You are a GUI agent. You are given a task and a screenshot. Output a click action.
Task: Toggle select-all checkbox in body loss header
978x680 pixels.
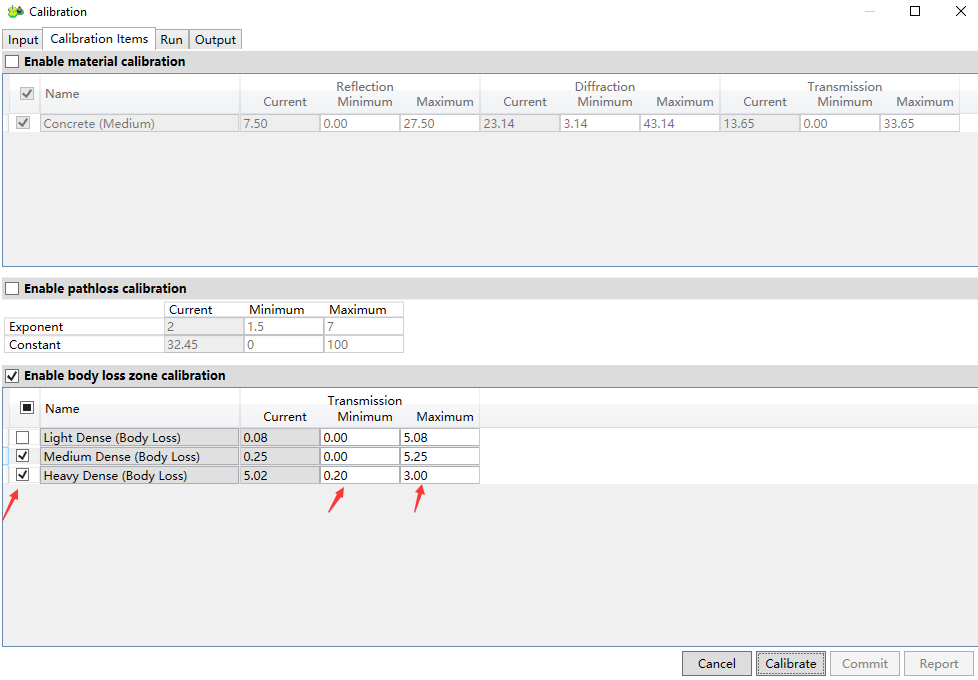pos(27,408)
